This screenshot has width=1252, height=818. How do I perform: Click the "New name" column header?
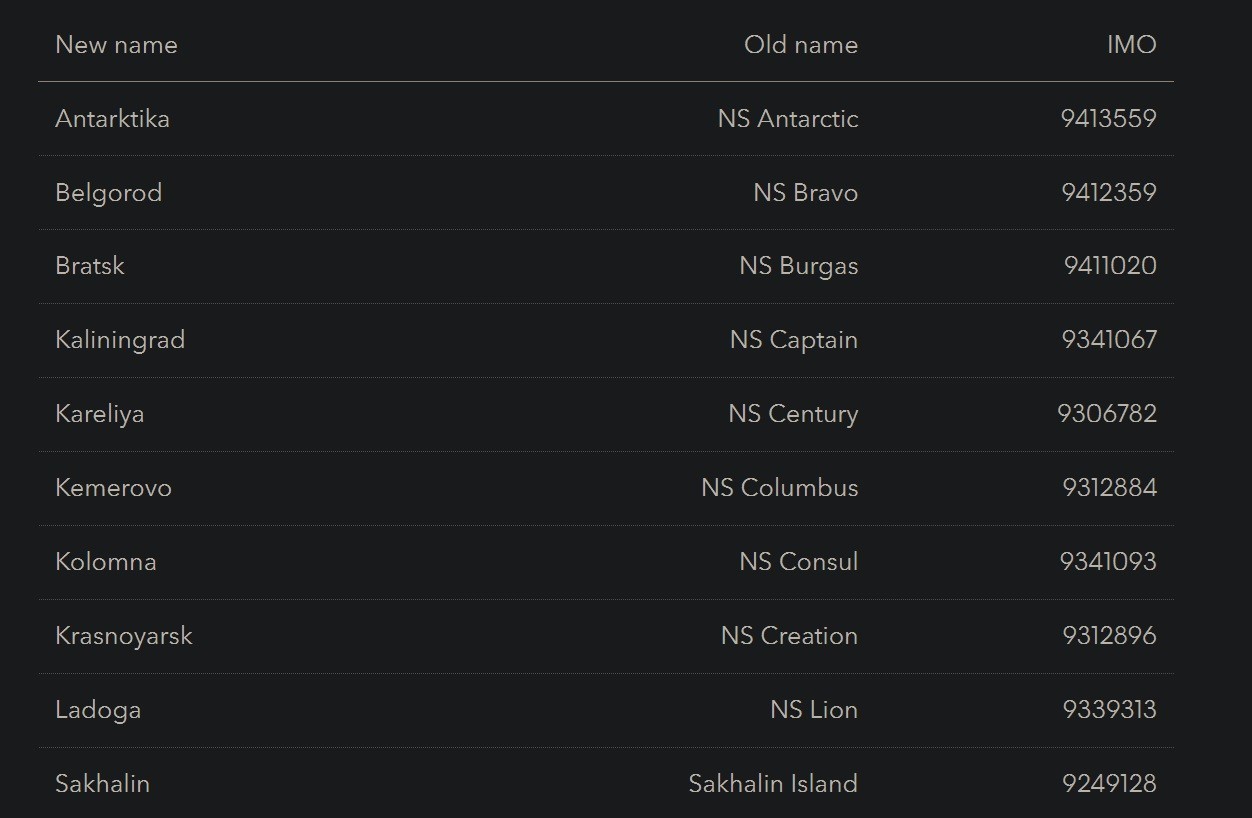tap(116, 45)
